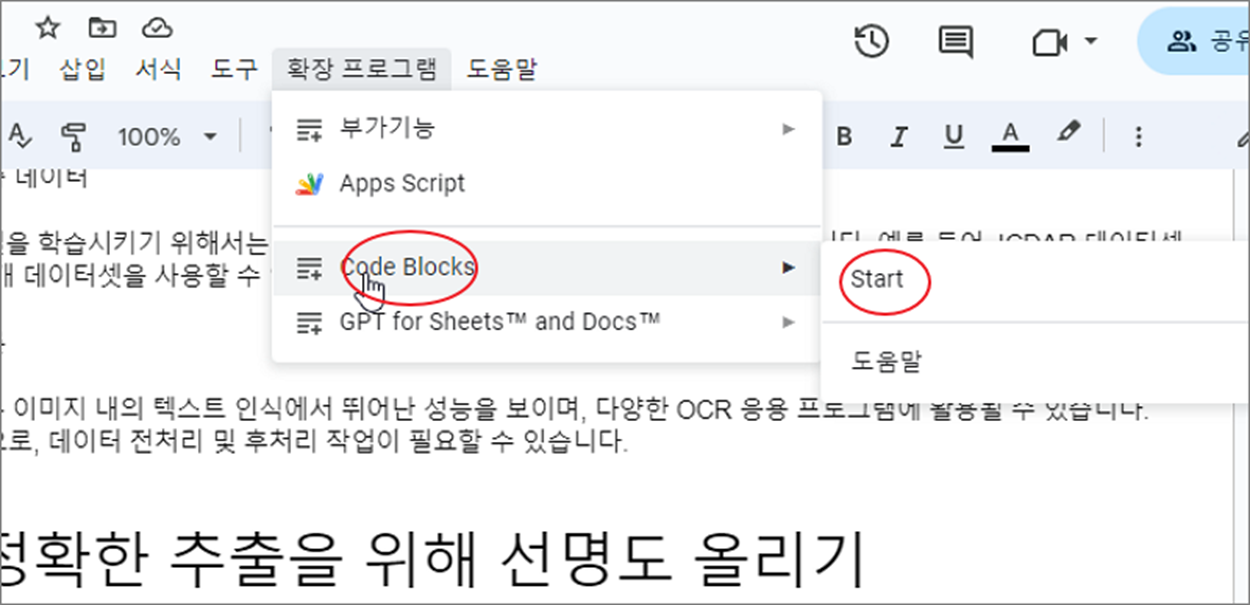Click the arrow beside 부가기능
This screenshot has width=1250, height=605.
[x=788, y=128]
